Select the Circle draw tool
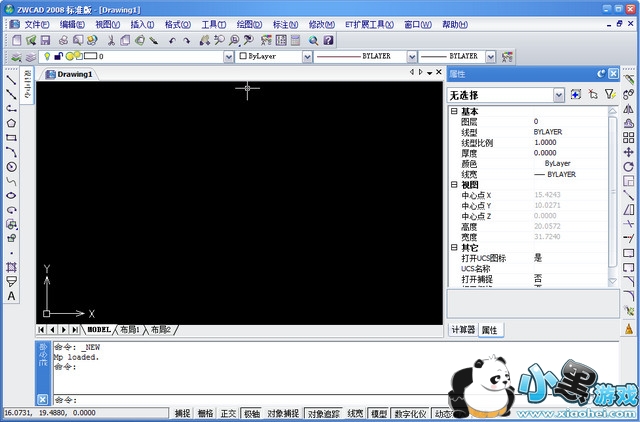640x422 pixels. [11, 166]
